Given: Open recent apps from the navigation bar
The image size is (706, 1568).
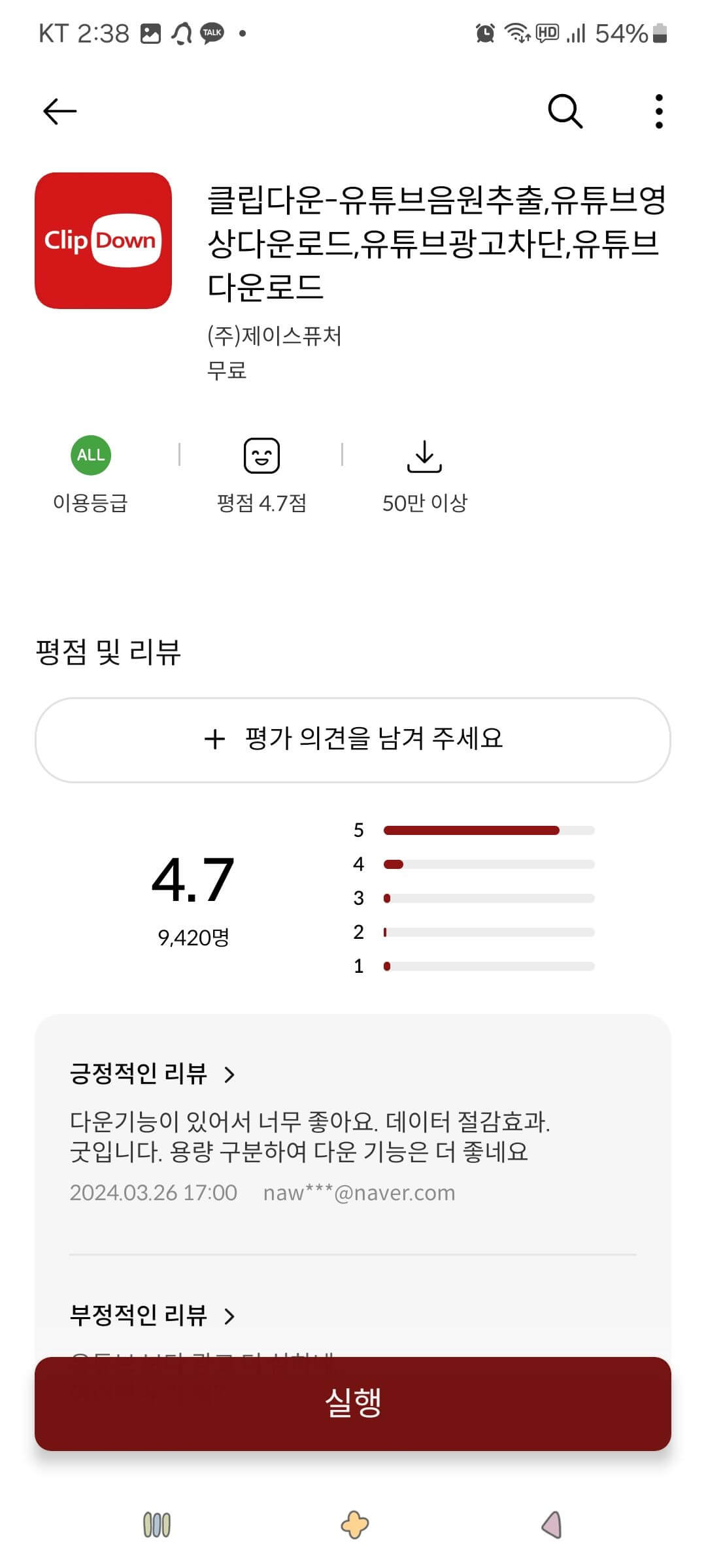Looking at the screenshot, I should click(x=157, y=1525).
